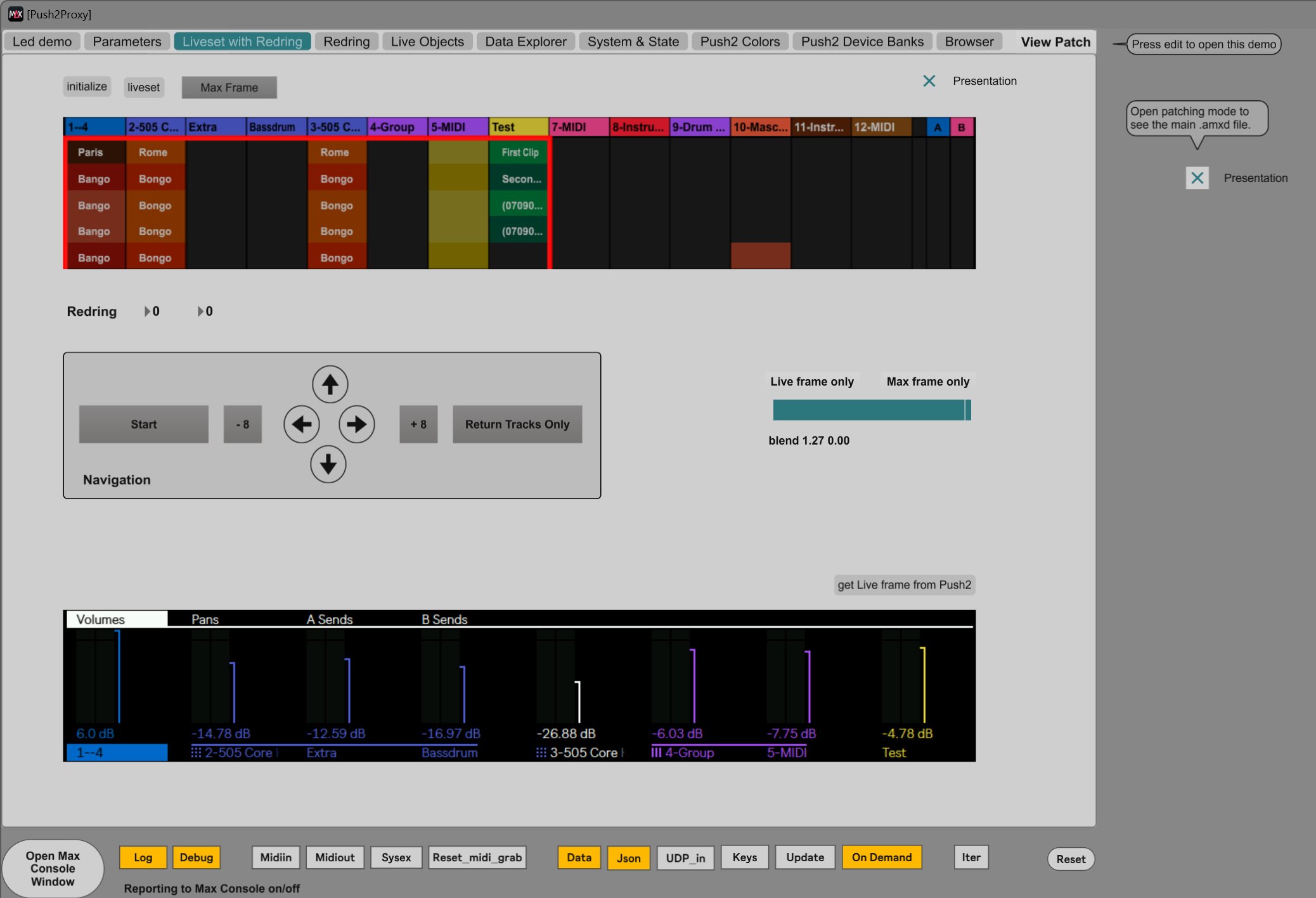Click the 2-505 Core track grid icon
Image resolution: width=1316 pixels, height=898 pixels.
click(x=196, y=753)
